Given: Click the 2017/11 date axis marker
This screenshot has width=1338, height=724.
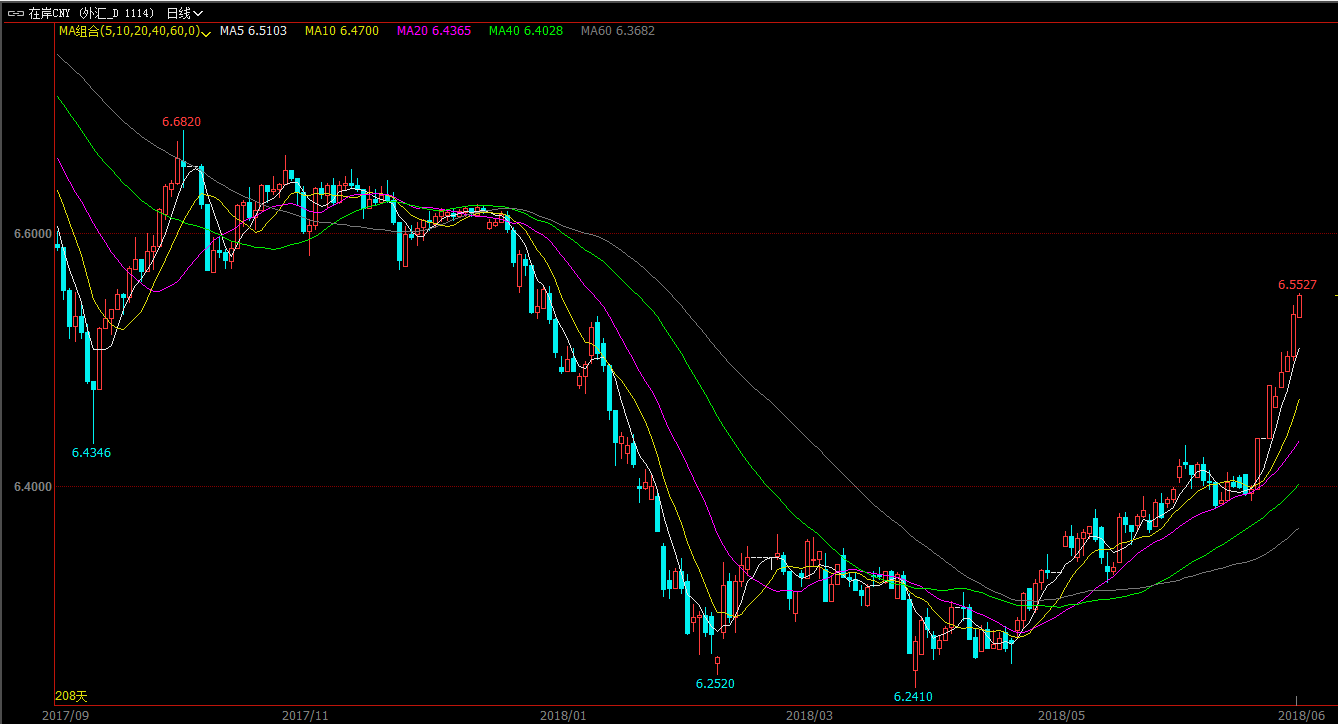Looking at the screenshot, I should point(305,715).
